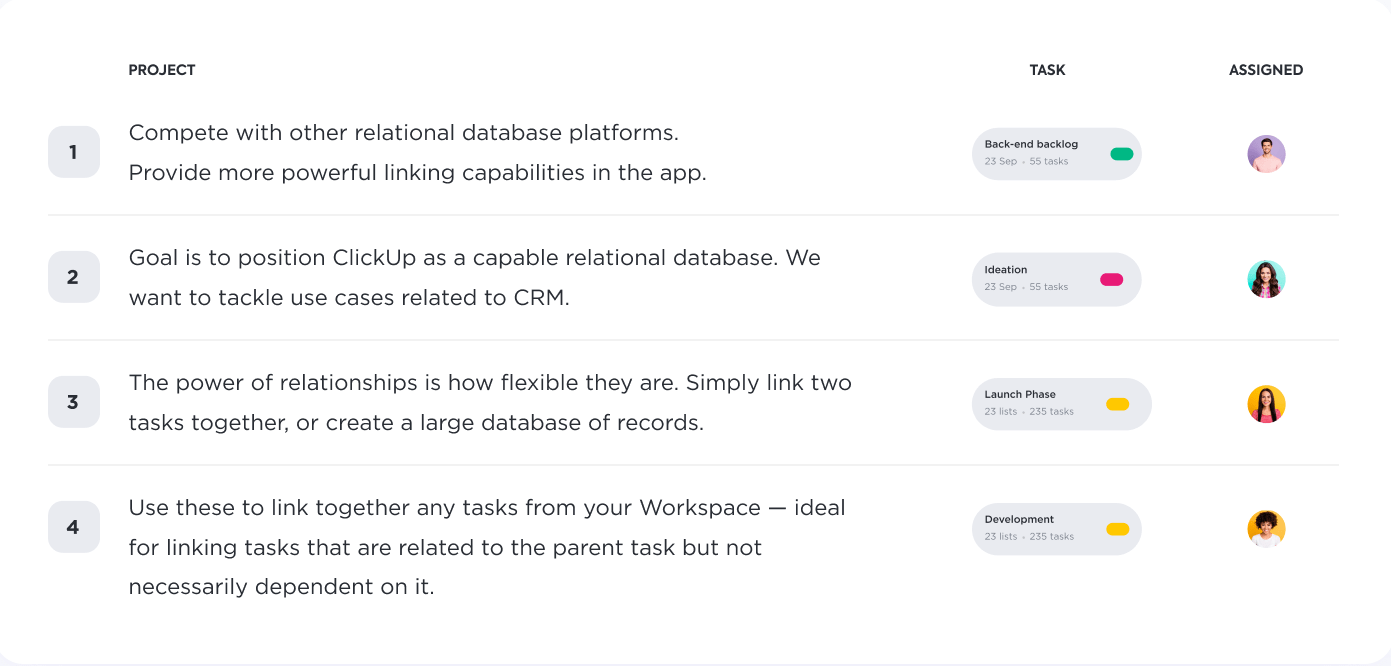Click the number 4 row badge
Viewport: 1391px width, 666px height.
click(x=73, y=527)
